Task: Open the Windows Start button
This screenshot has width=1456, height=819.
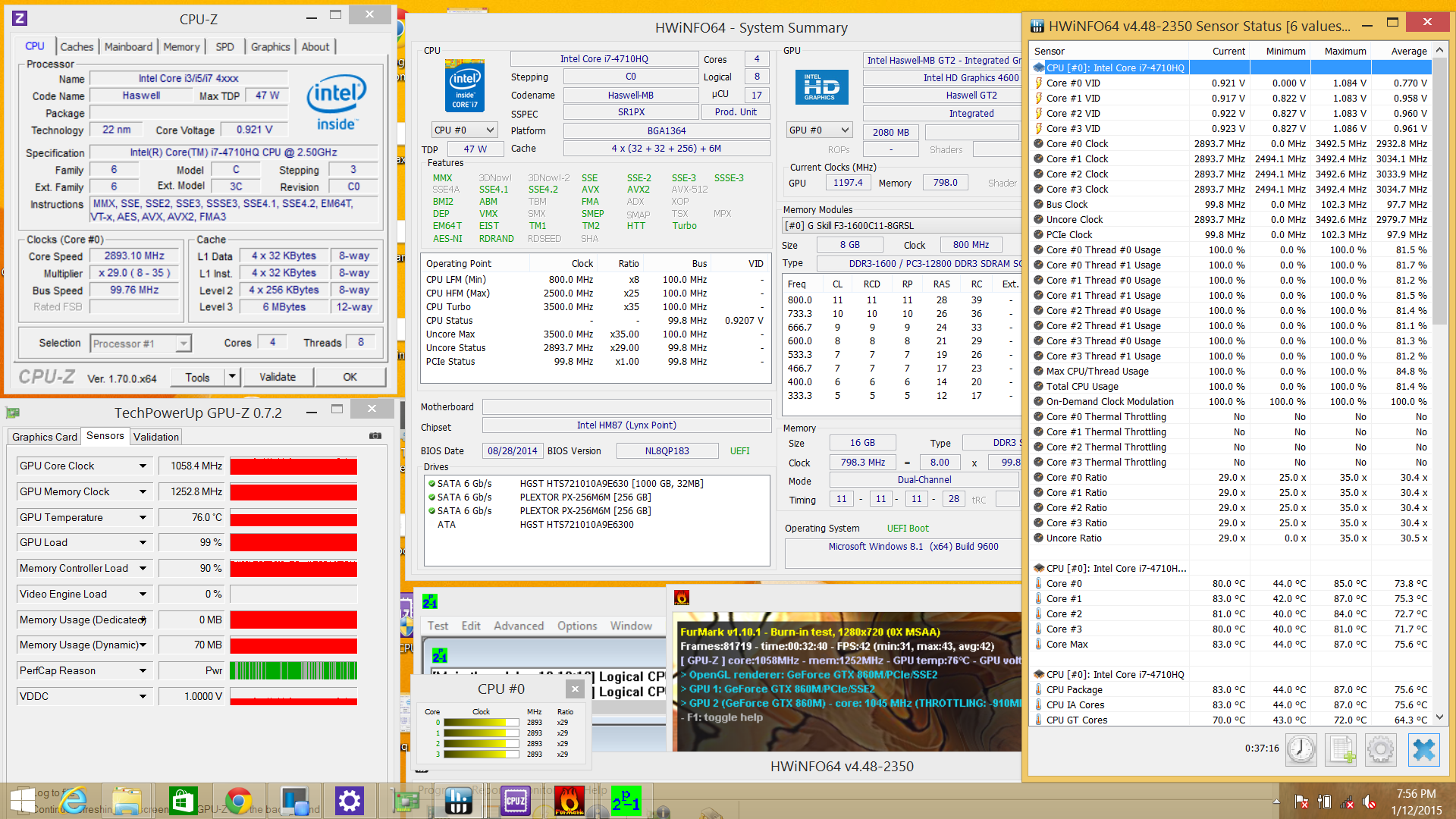Action: click(22, 801)
